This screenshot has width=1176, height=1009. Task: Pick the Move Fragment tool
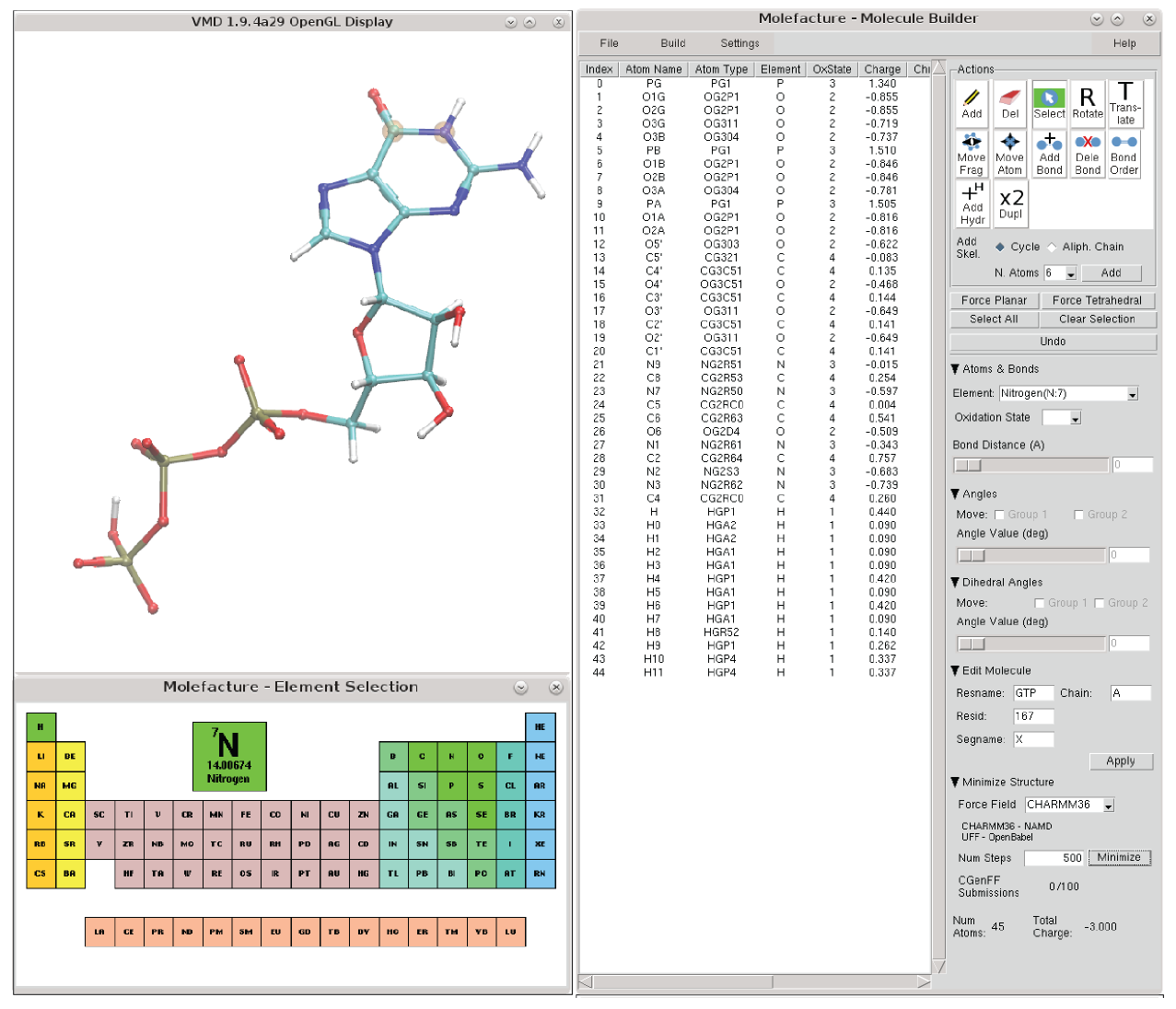(x=972, y=154)
